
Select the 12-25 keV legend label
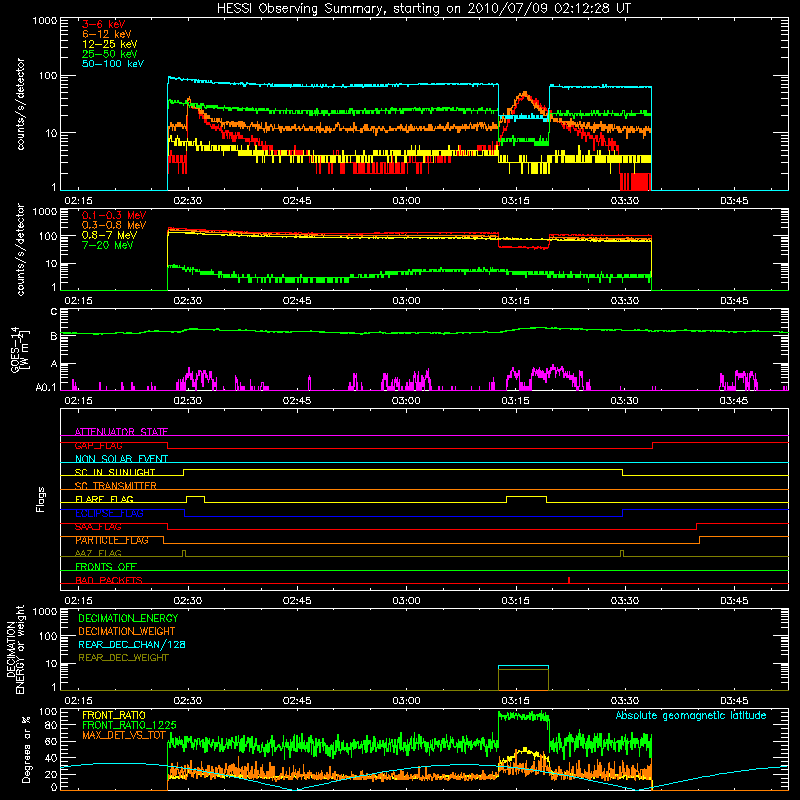click(x=110, y=44)
